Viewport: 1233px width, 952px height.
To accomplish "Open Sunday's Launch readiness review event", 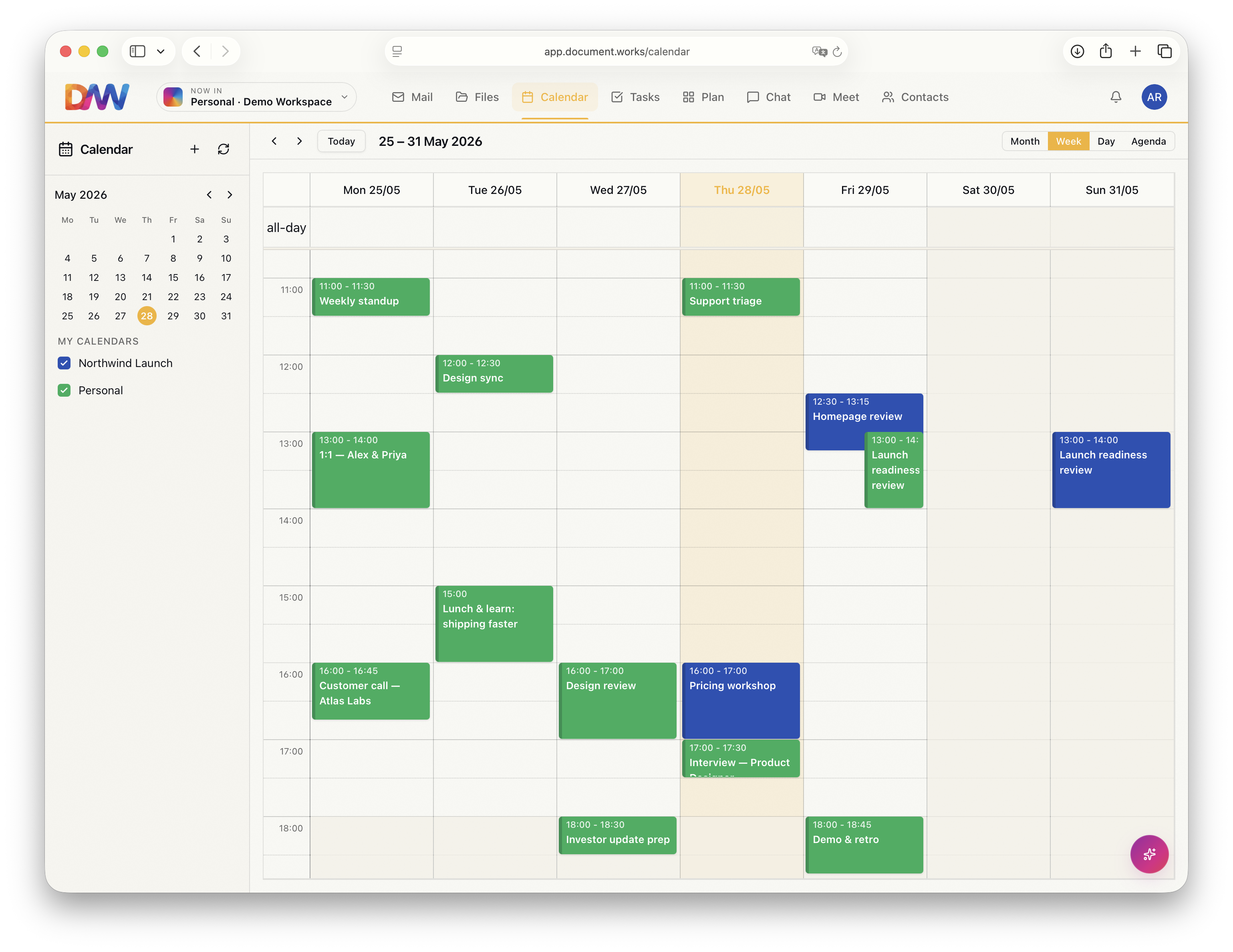I will coord(1111,470).
